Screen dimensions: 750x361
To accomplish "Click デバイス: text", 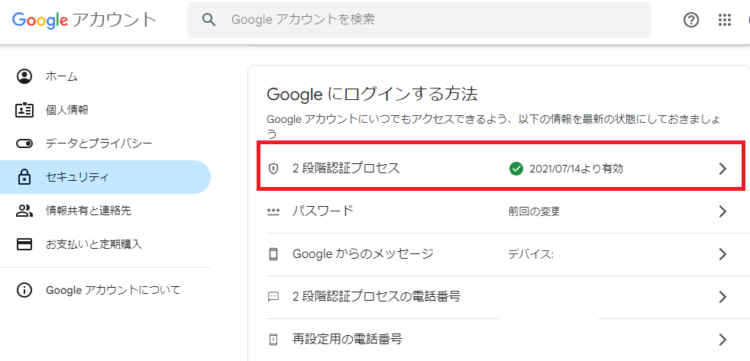I will [x=530, y=254].
